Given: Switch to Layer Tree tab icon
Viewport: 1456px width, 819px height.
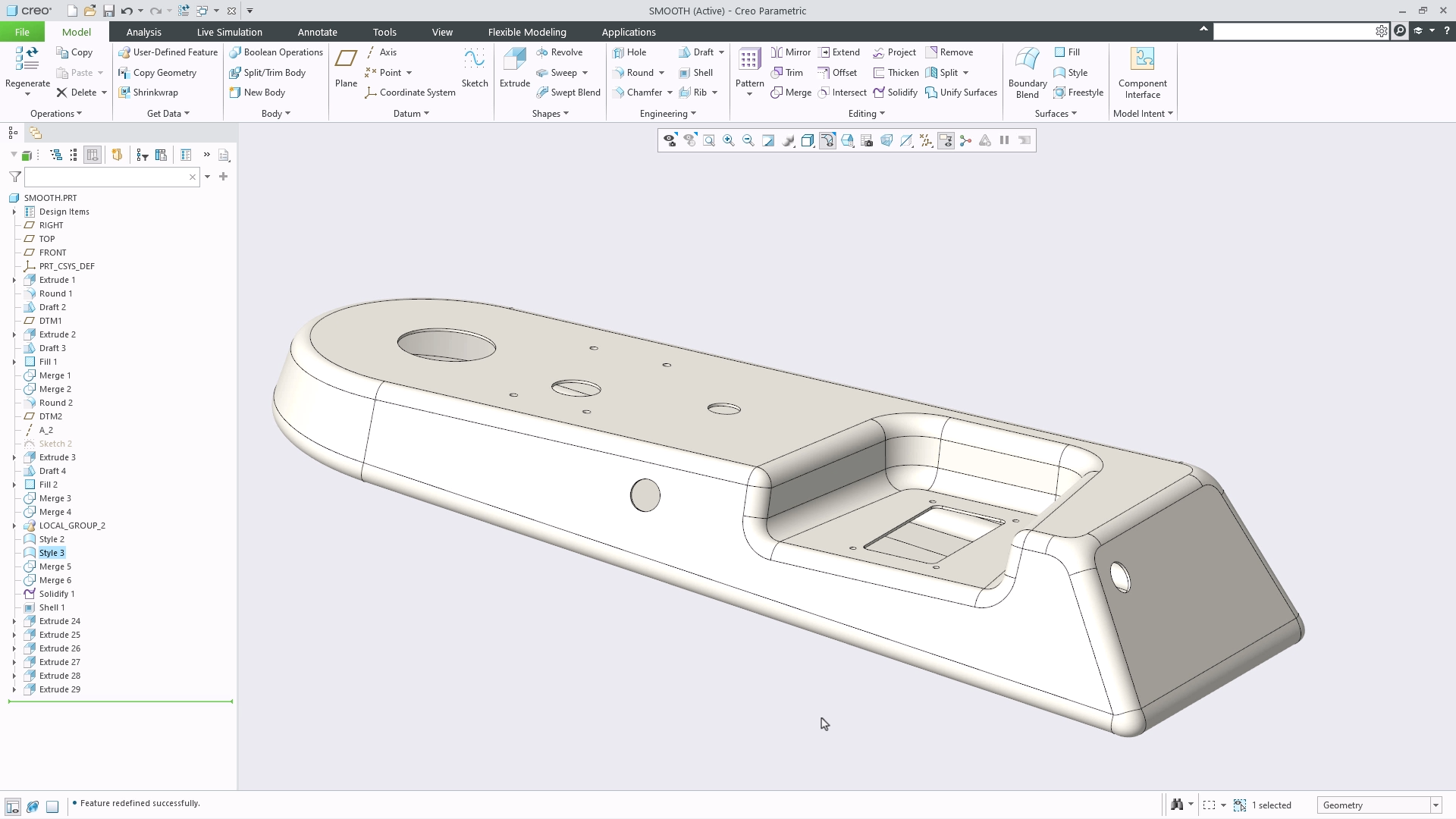Looking at the screenshot, I should coord(35,133).
